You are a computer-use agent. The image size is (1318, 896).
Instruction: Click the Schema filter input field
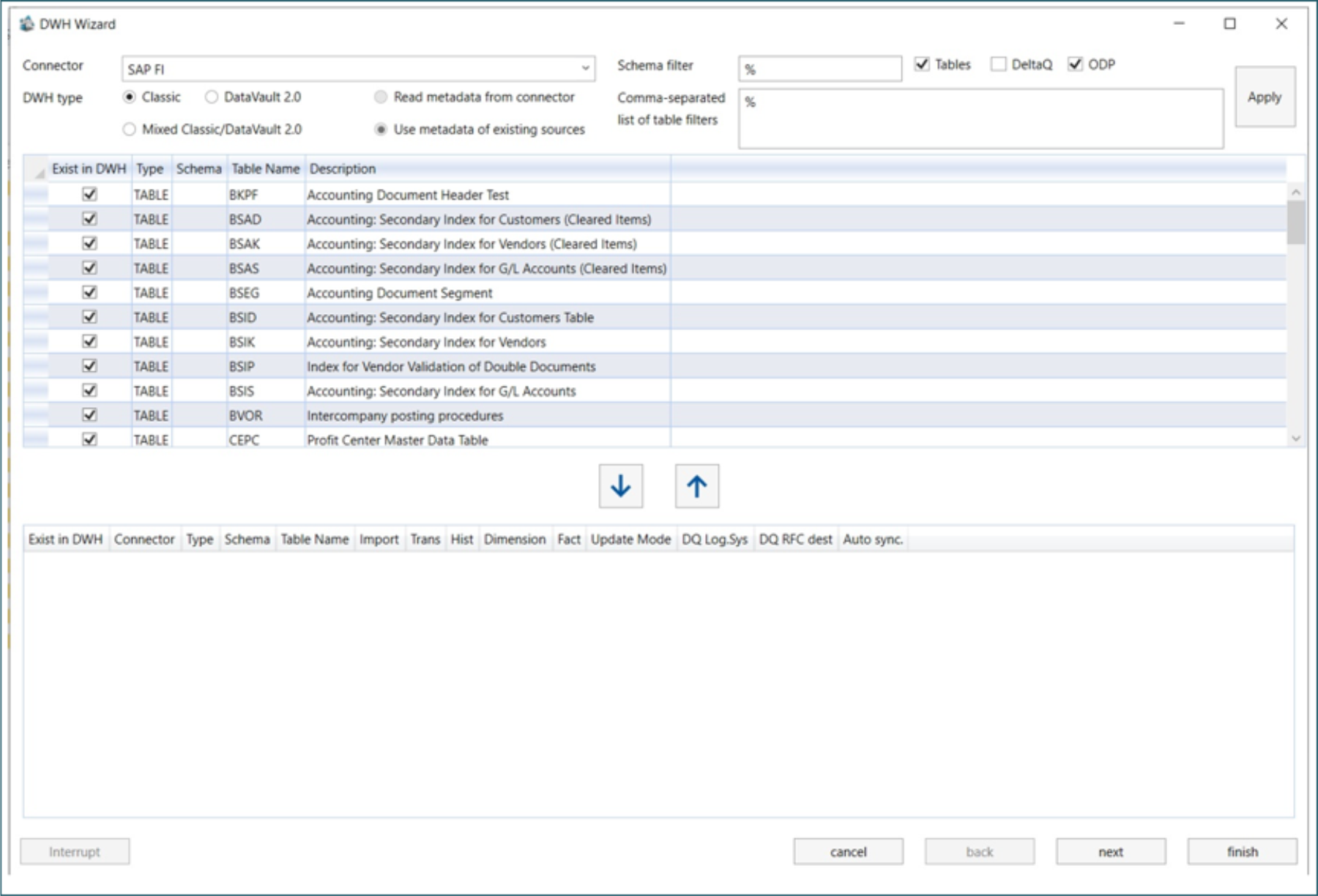pyautogui.click(x=820, y=70)
